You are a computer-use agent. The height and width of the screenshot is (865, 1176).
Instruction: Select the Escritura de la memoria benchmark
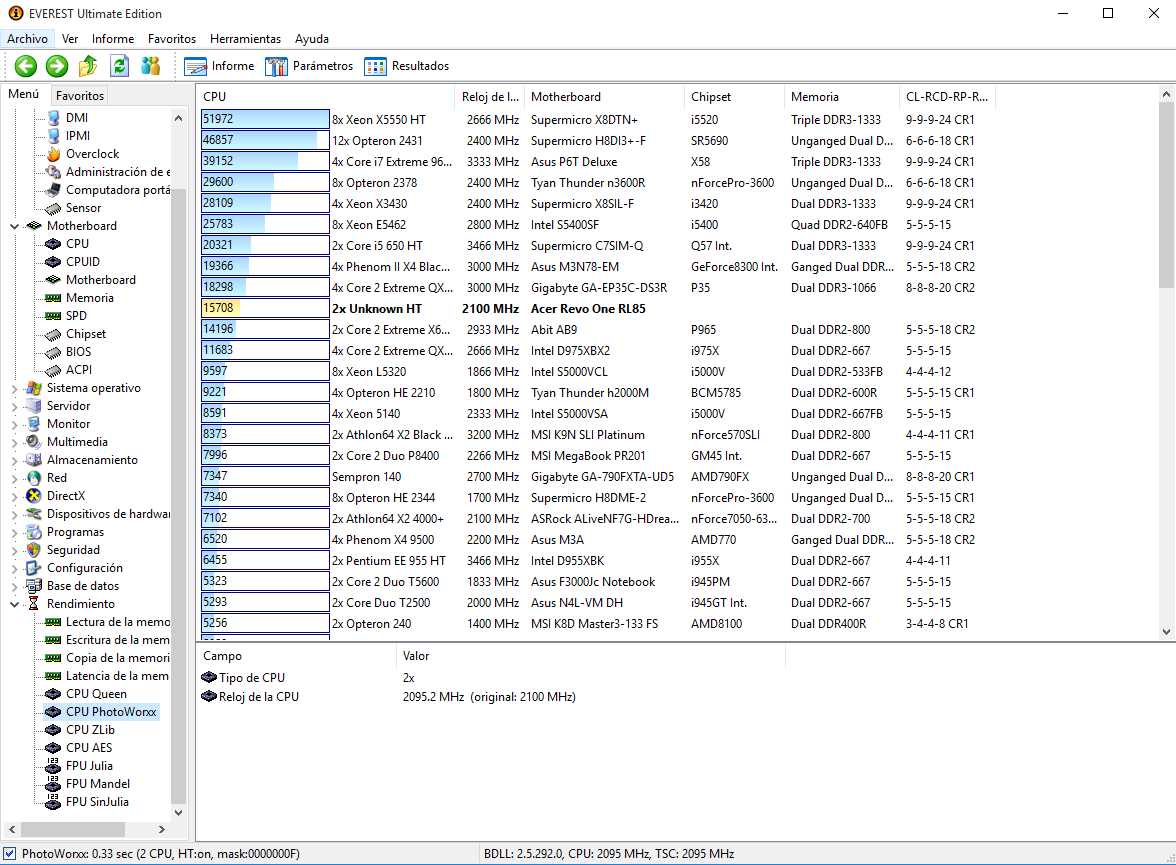107,640
